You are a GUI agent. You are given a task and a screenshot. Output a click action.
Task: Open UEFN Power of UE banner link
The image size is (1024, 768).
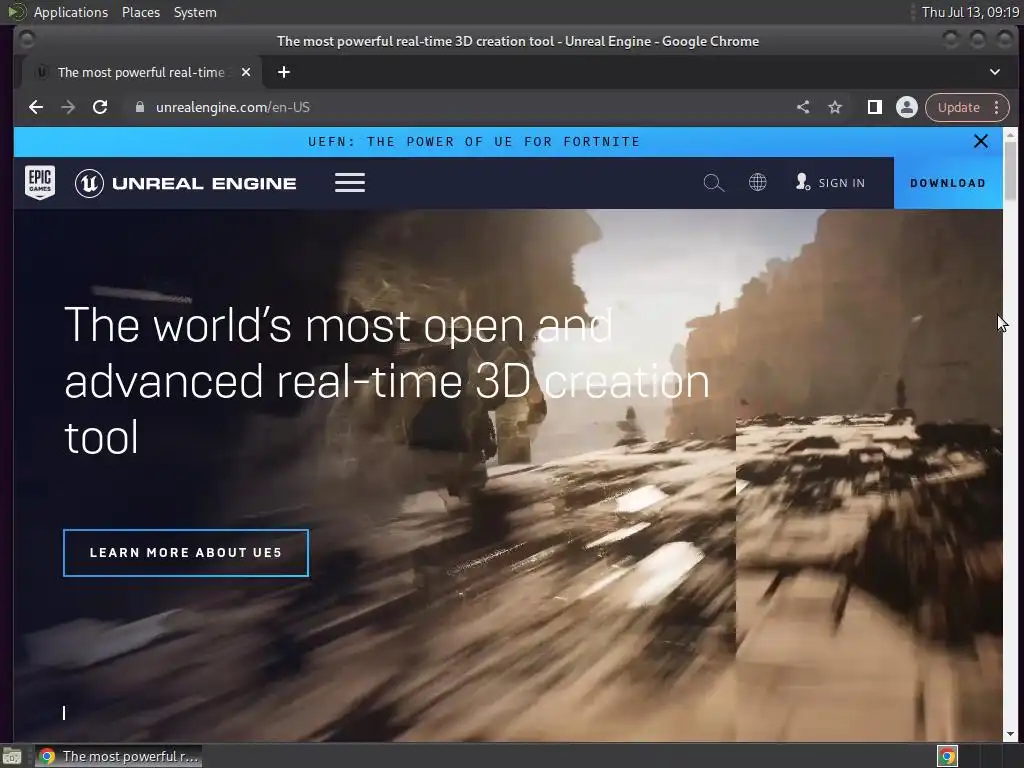[x=474, y=142]
